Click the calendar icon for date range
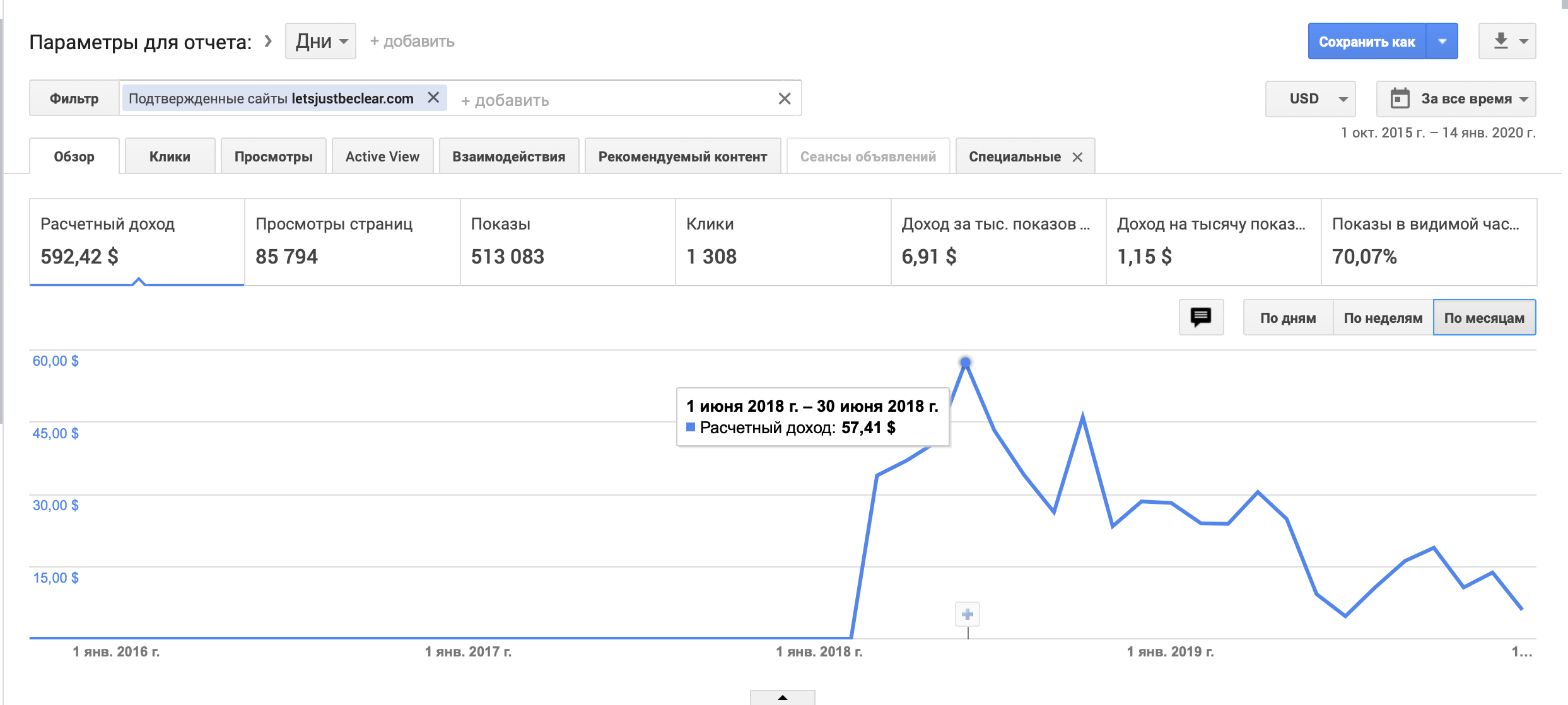This screenshot has width=1568, height=705. tap(1400, 98)
